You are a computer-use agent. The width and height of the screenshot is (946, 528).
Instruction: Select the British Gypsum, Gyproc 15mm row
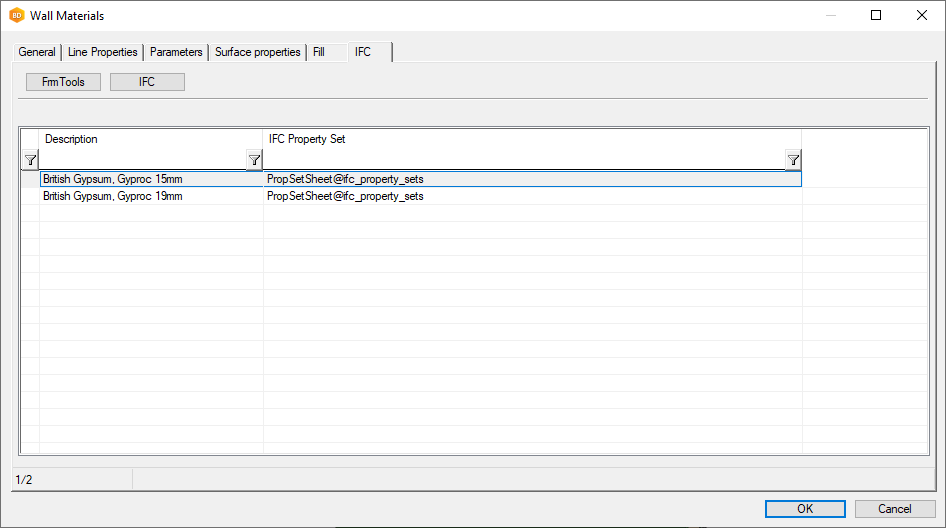tap(150, 179)
